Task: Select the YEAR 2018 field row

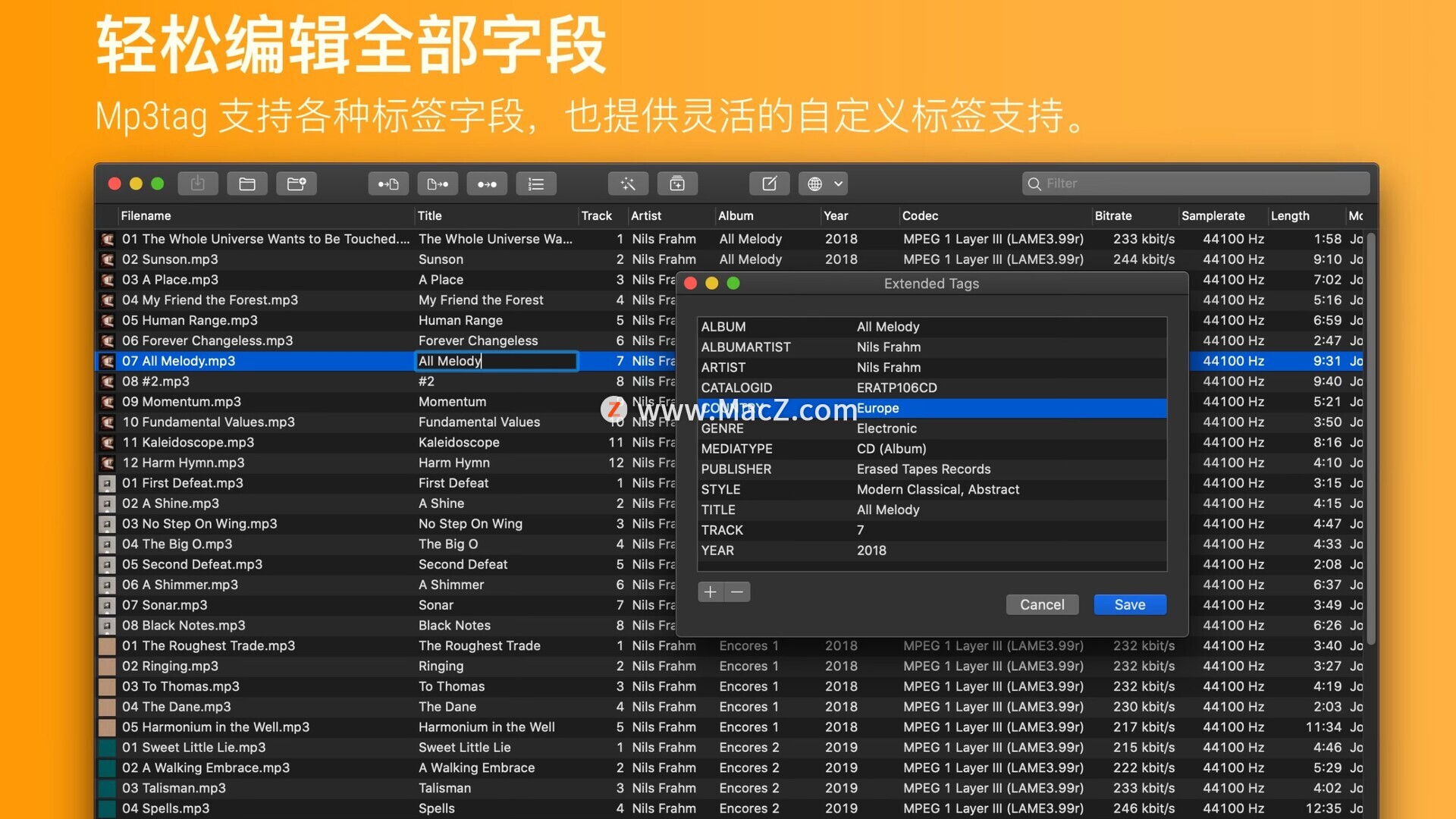Action: (931, 551)
